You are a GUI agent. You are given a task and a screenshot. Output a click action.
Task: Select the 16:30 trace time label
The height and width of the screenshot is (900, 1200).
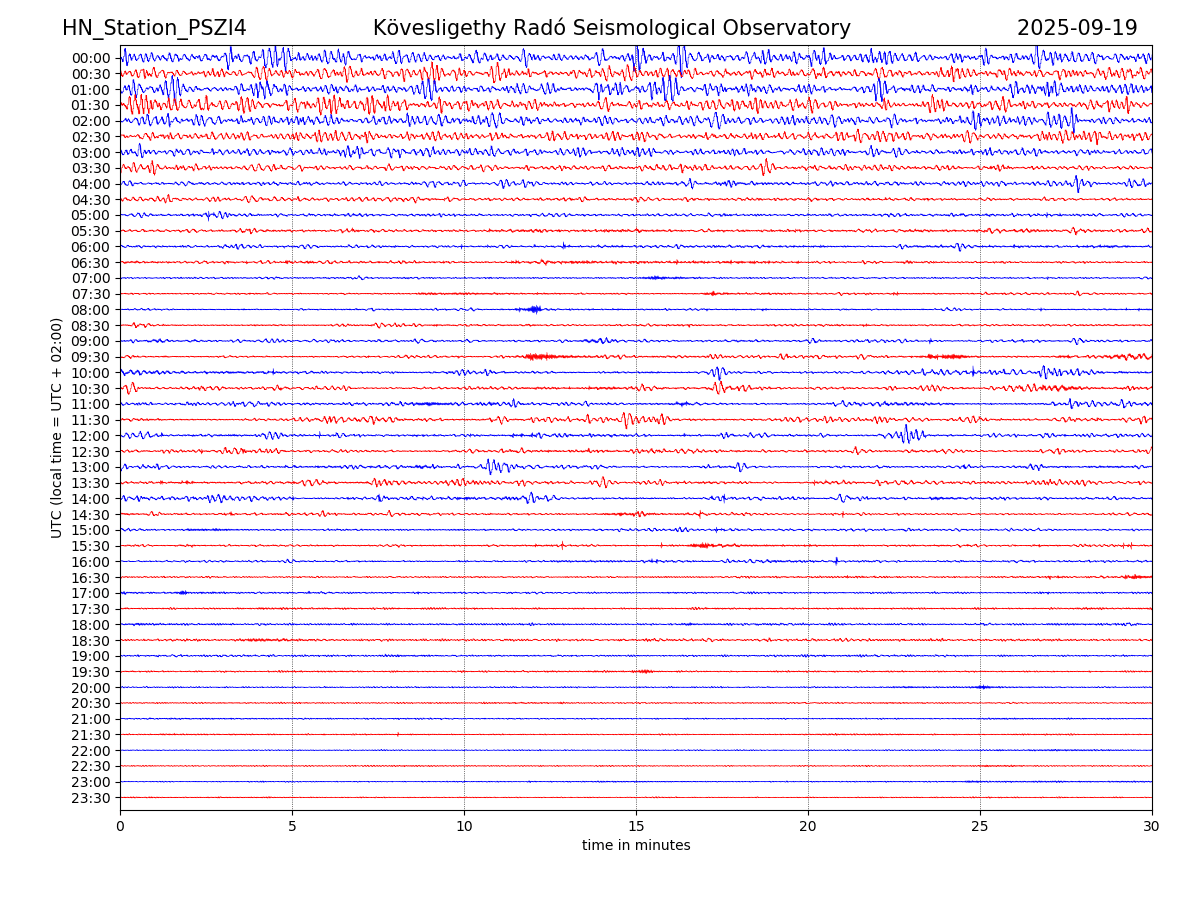(91, 578)
